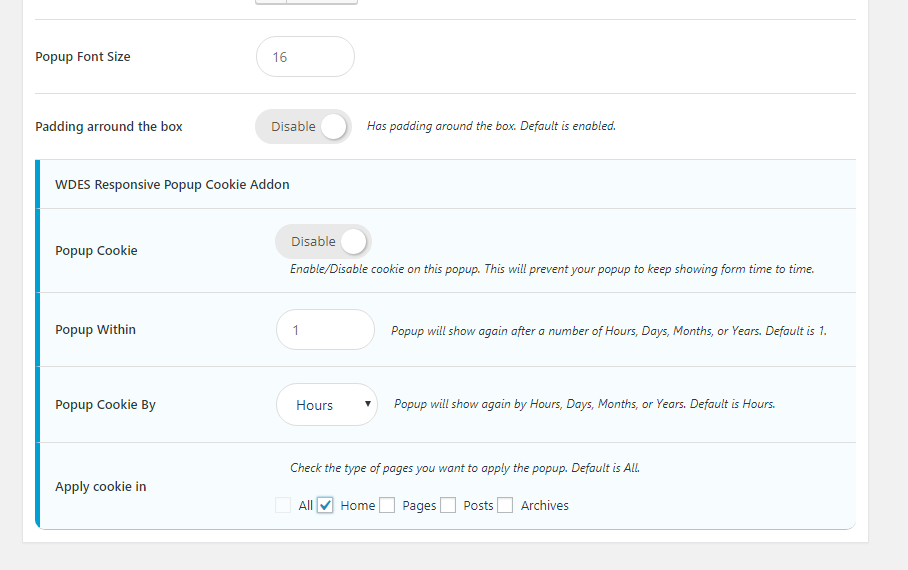Tick the Pages checkbox
Screen dimensions: 908x570
pyautogui.click(x=387, y=506)
